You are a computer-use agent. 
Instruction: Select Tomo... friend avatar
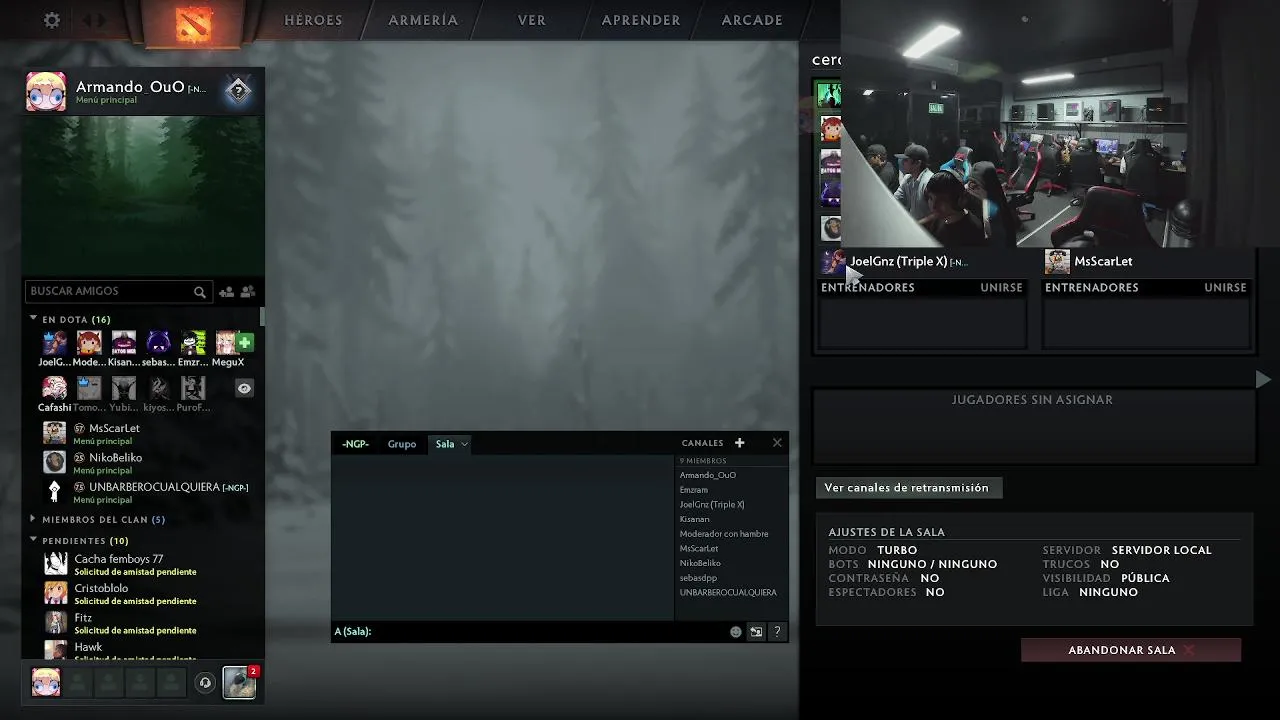click(x=89, y=388)
